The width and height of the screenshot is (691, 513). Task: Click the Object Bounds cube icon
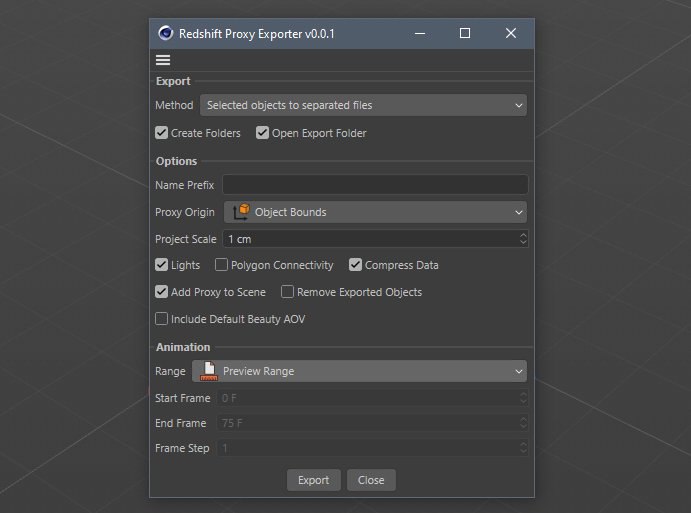(x=241, y=212)
